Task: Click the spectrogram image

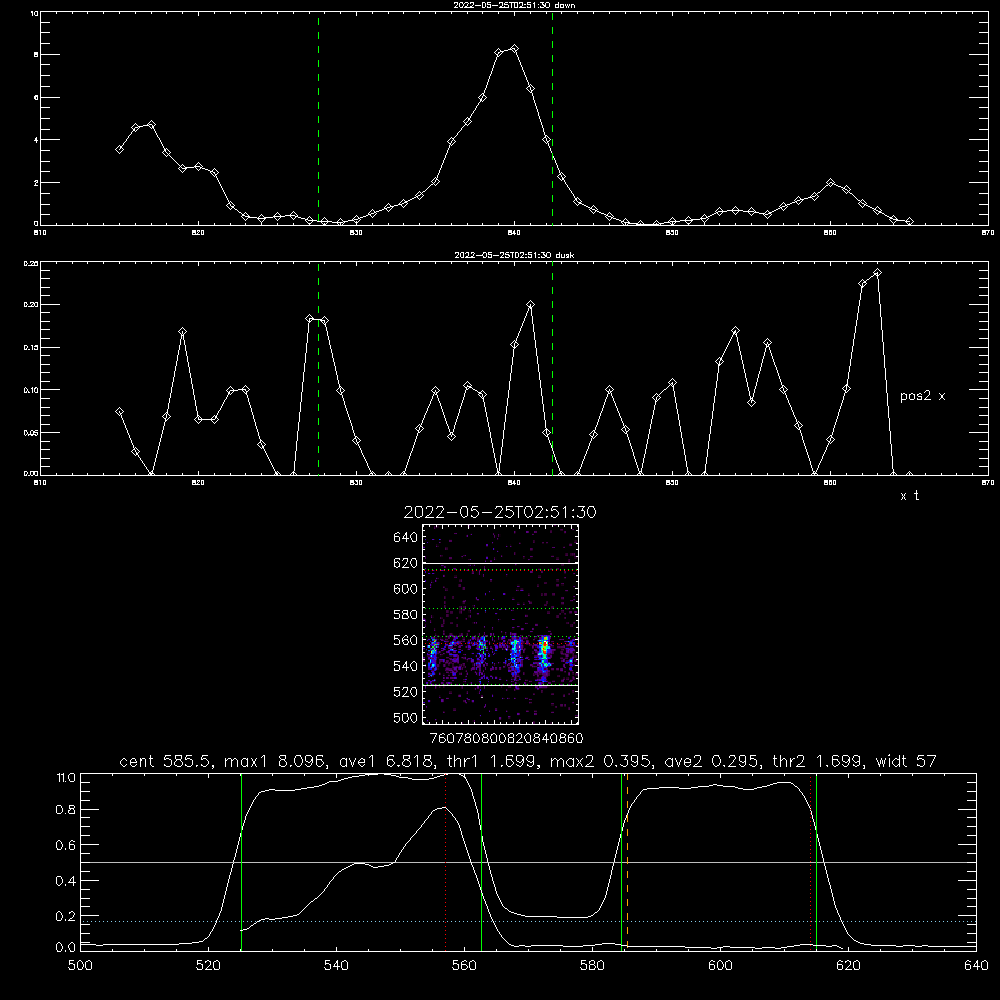Action: [500, 624]
